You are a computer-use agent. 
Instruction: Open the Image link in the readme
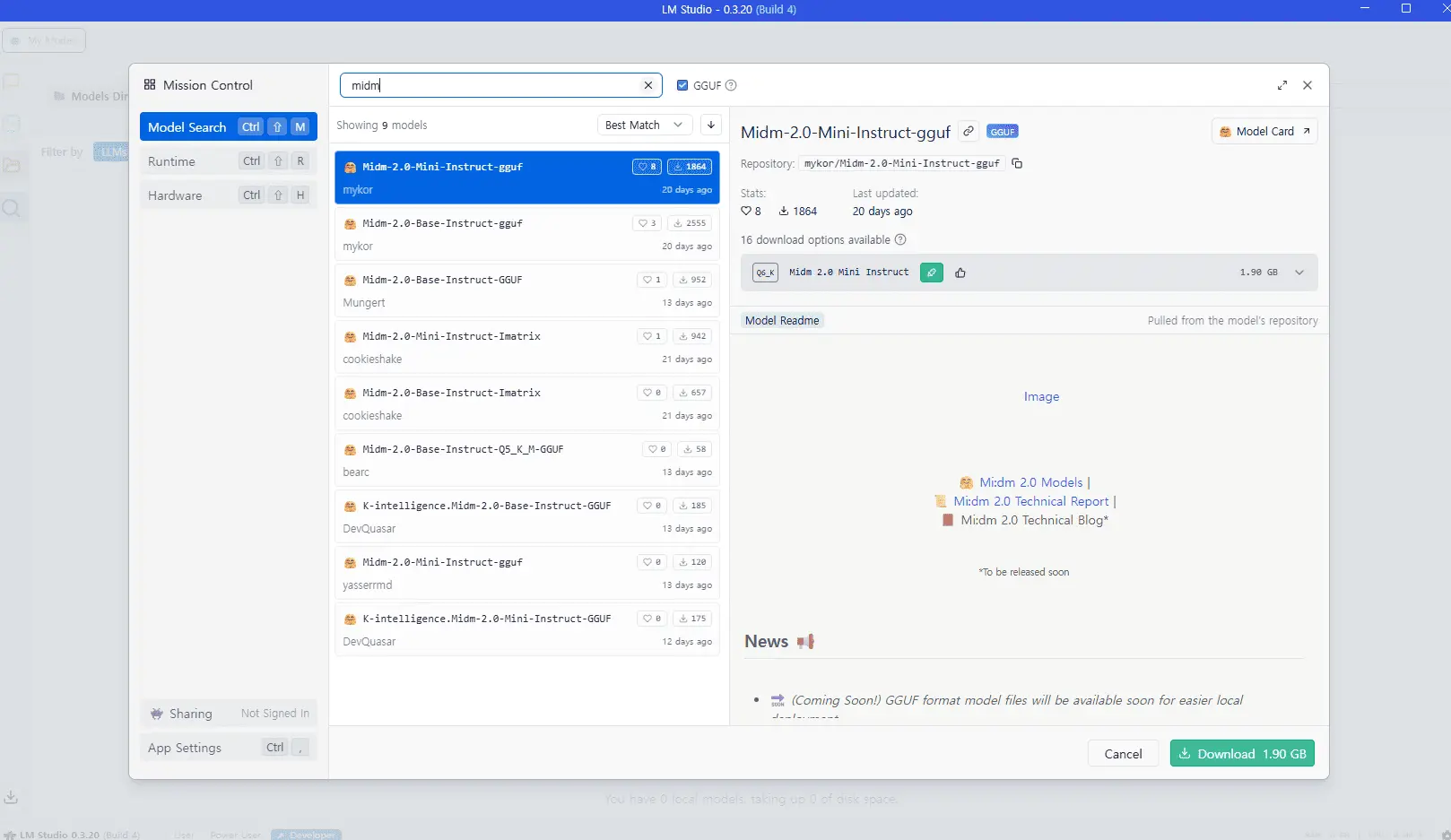1041,396
